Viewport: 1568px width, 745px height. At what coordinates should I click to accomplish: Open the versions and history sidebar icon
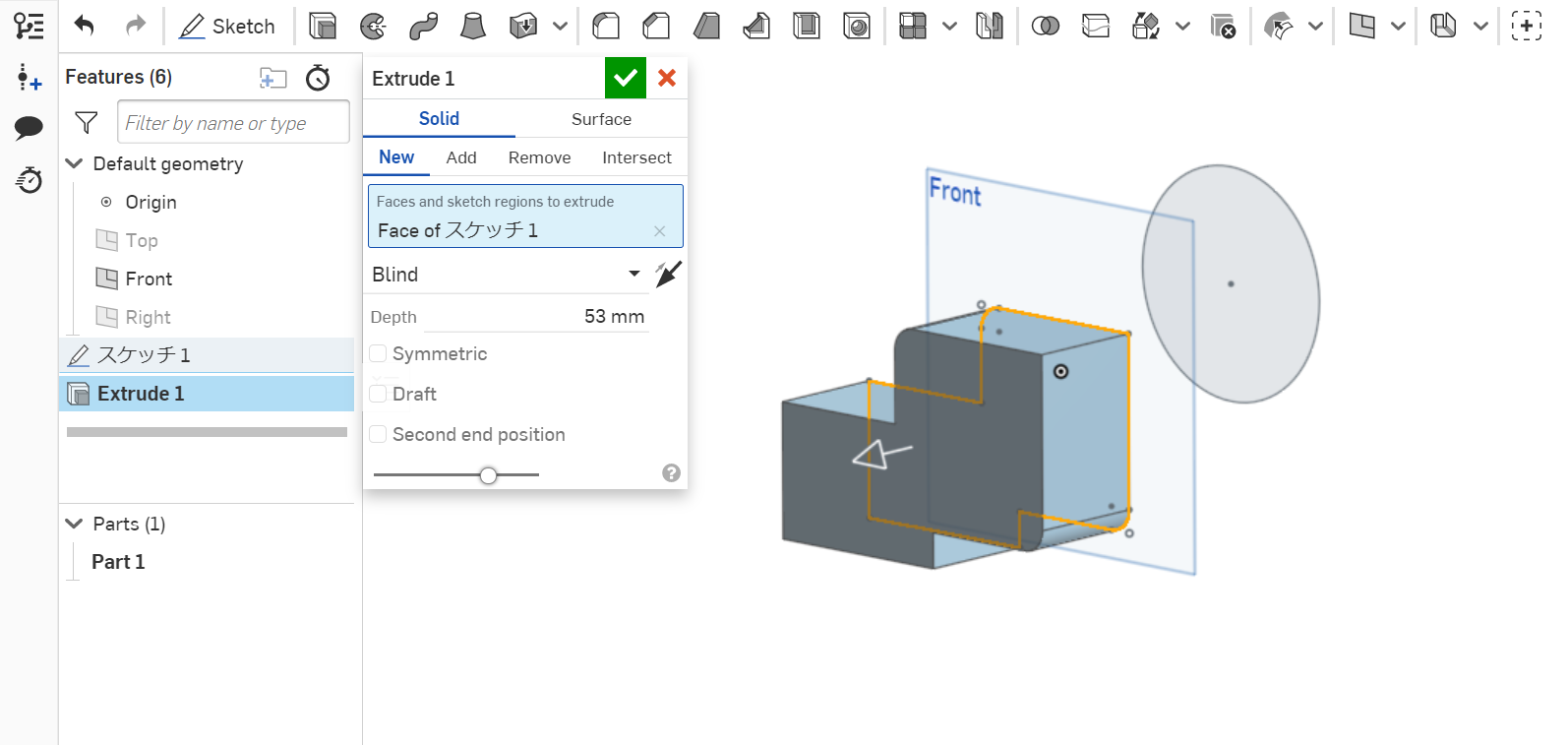(x=29, y=179)
